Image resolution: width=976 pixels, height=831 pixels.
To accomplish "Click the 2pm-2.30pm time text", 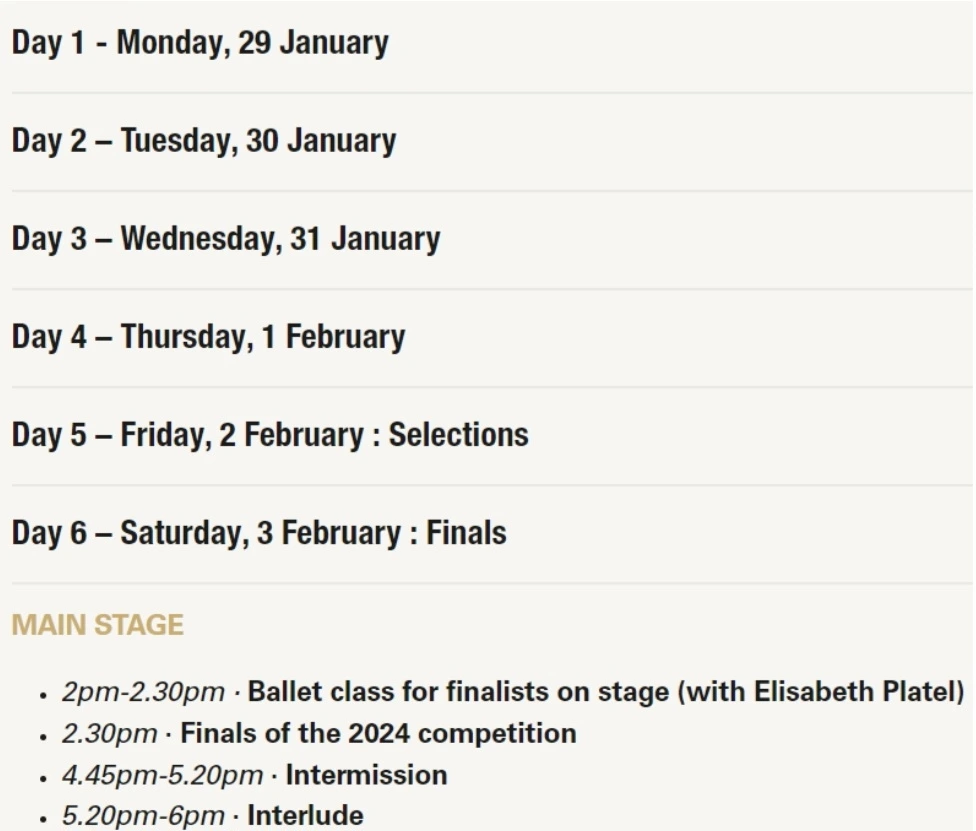I will click(x=143, y=692).
